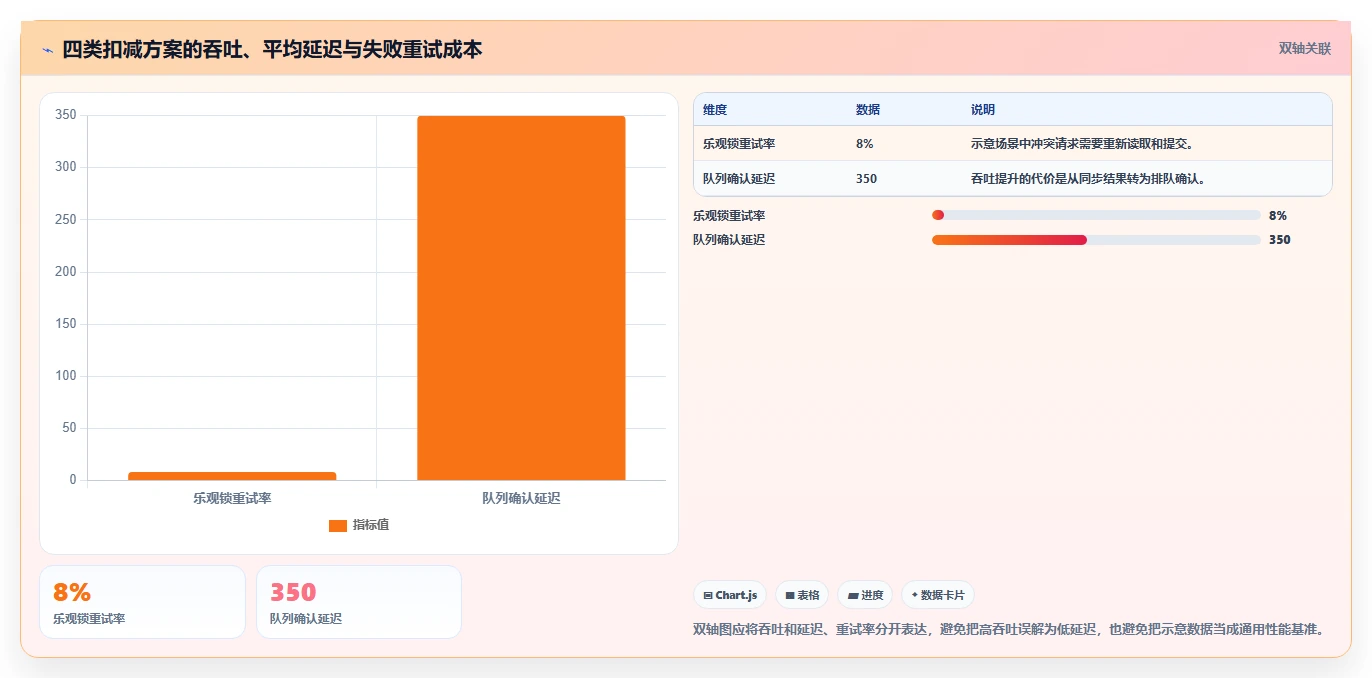Click the sparkle icon in 数据卡片 chip
The image size is (1372, 678).
point(914,595)
